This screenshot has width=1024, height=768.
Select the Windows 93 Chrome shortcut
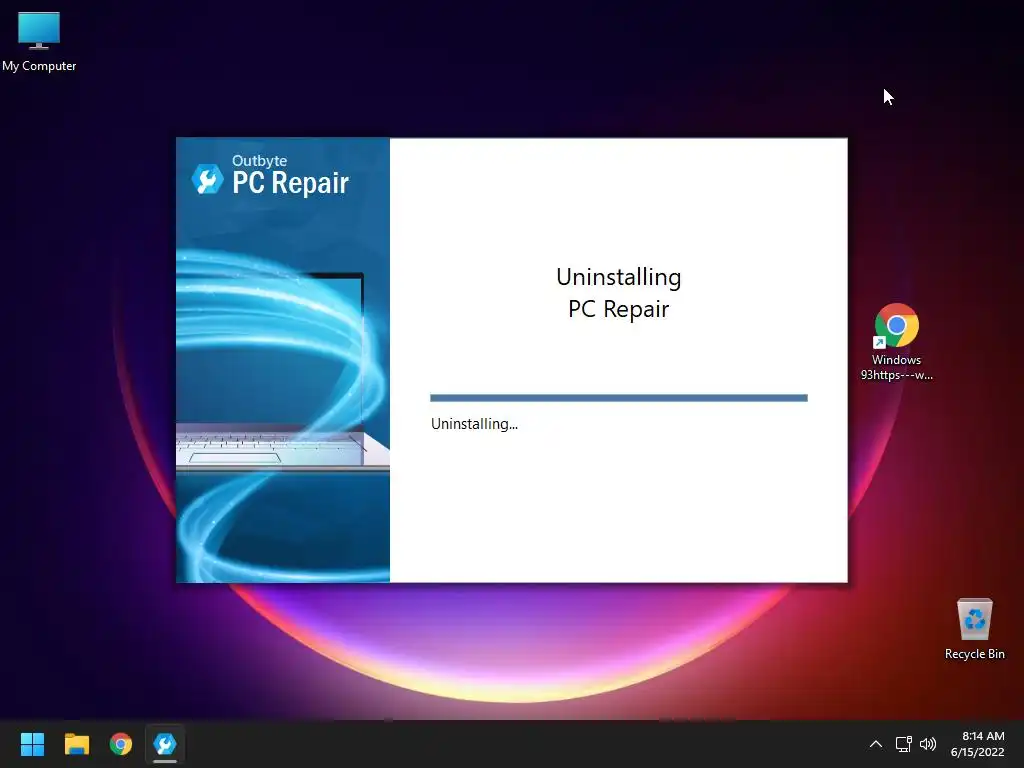[x=897, y=342]
